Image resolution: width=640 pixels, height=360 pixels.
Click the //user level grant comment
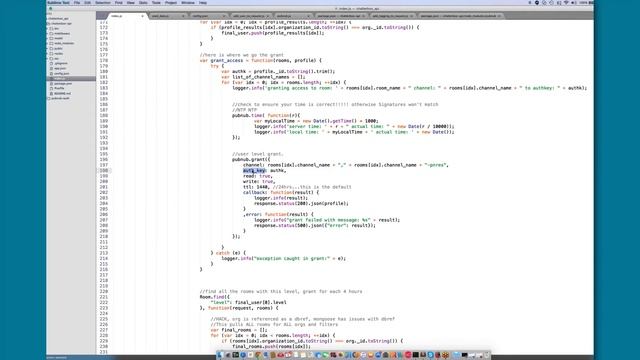(x=258, y=154)
